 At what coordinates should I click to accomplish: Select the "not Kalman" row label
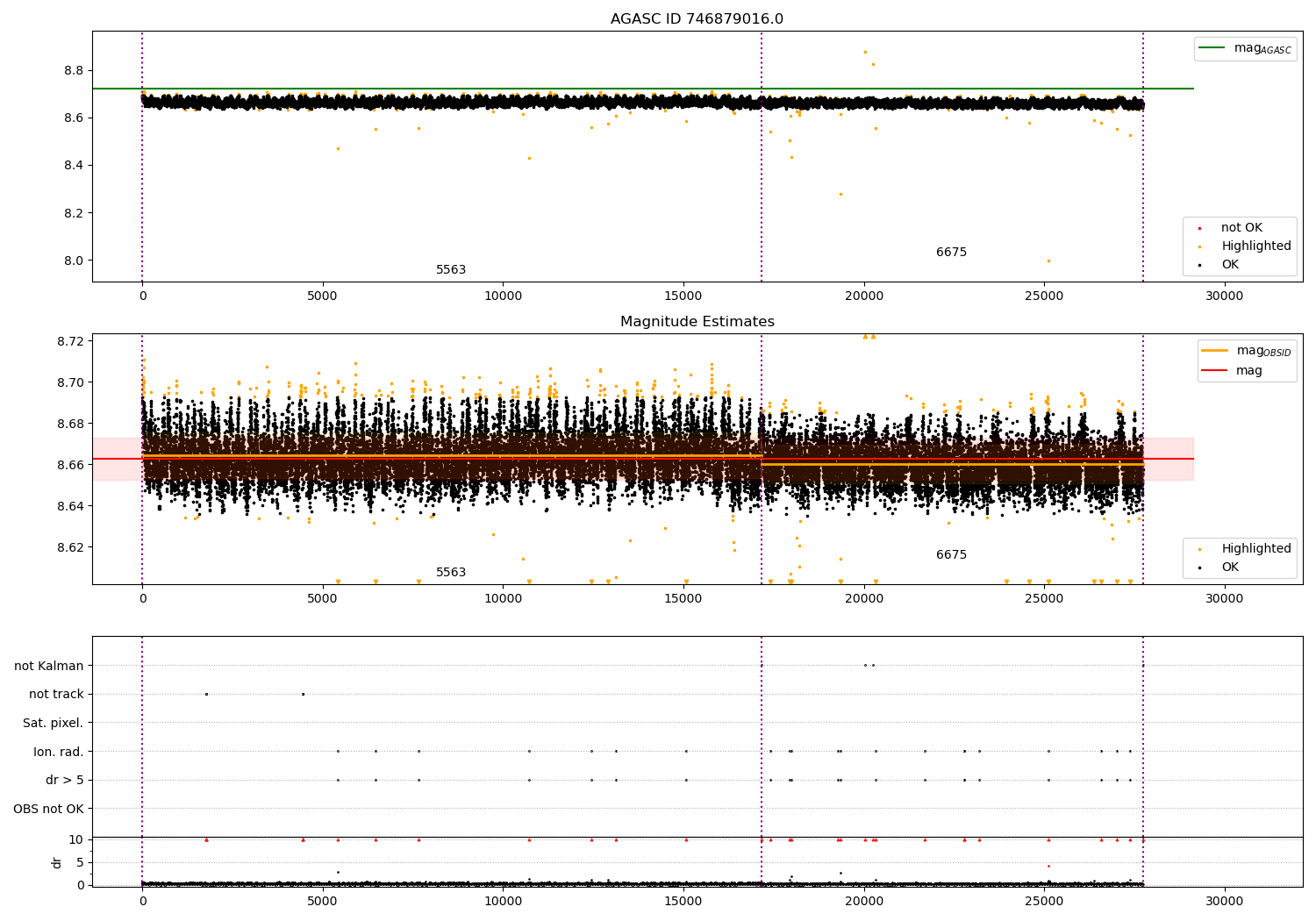point(49,667)
